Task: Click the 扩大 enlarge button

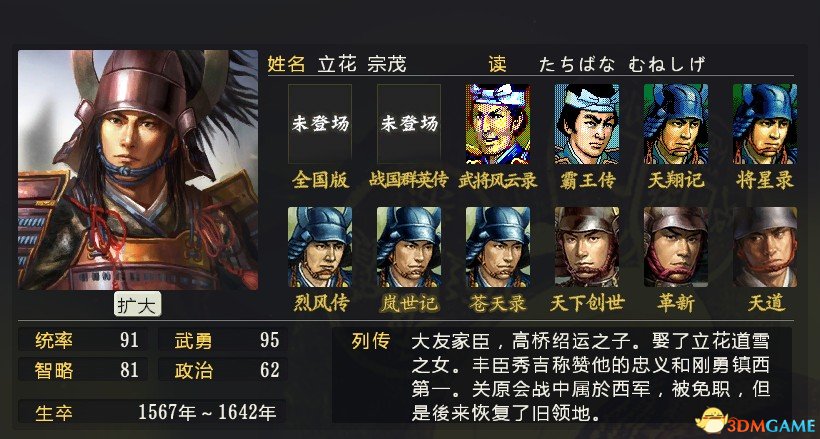Action: 138,305
